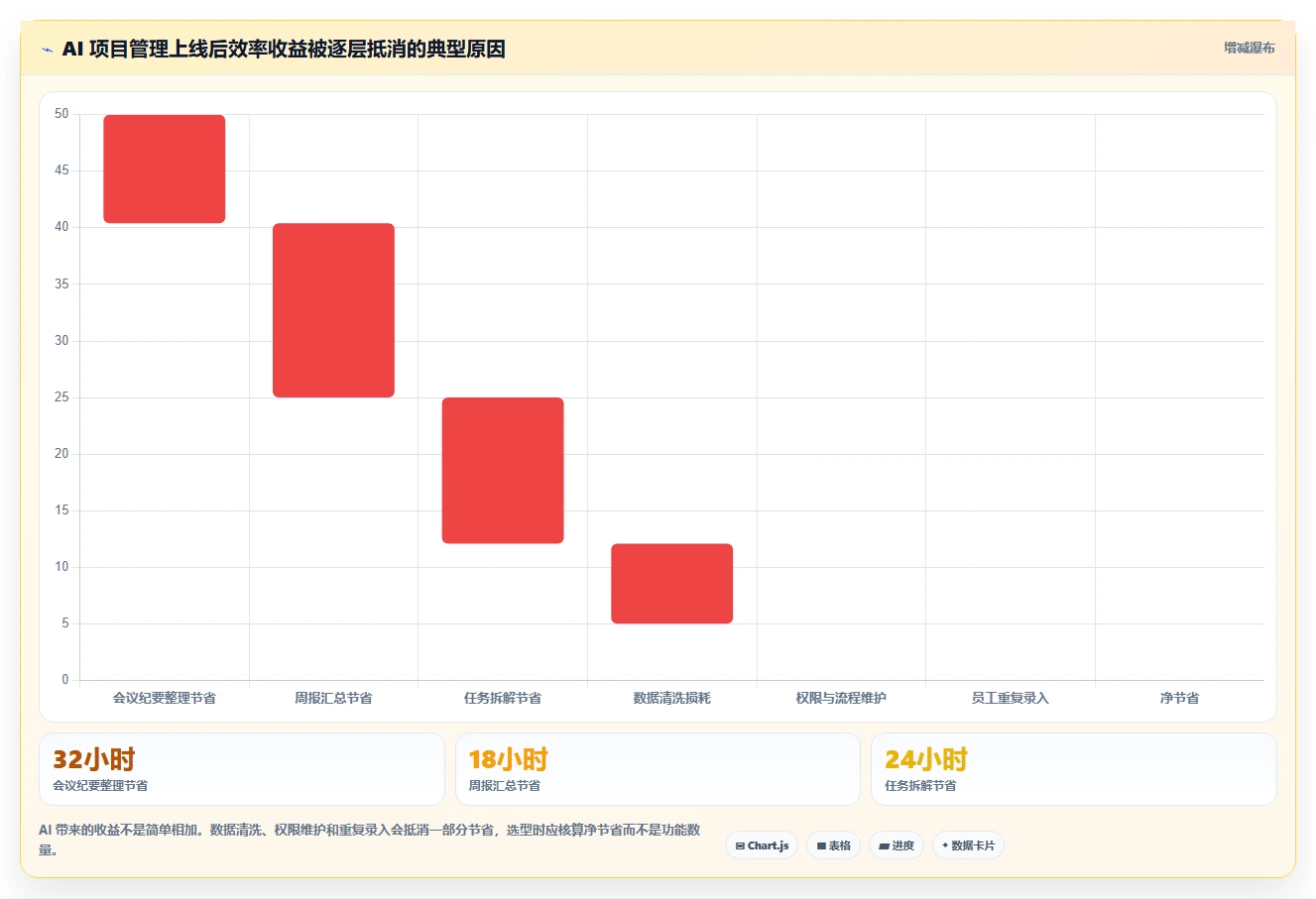Click the y-axis value 0
Viewport: 1316px width, 899px height.
pyautogui.click(x=65, y=680)
